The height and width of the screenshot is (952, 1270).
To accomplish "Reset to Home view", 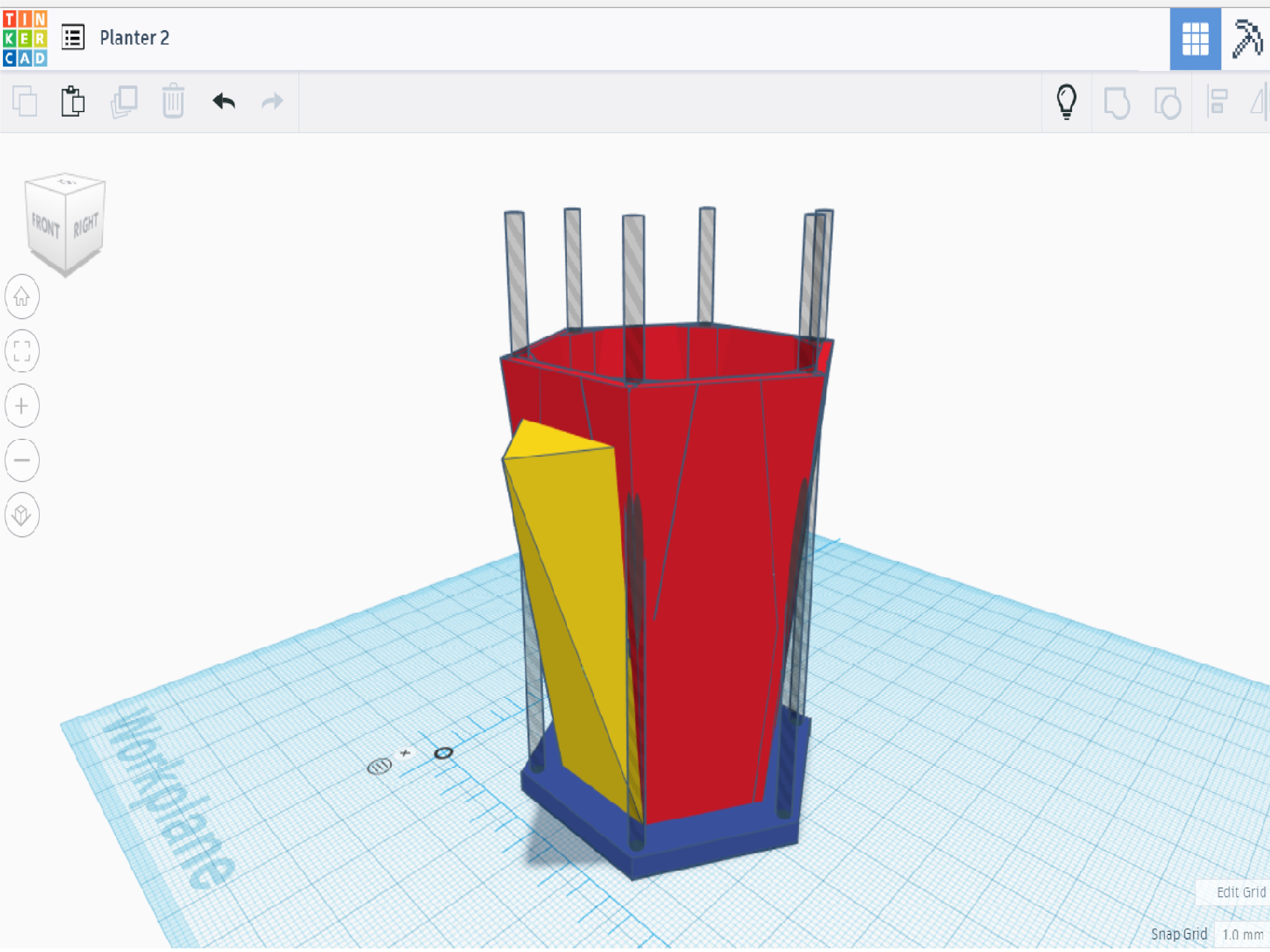I will pyautogui.click(x=22, y=297).
